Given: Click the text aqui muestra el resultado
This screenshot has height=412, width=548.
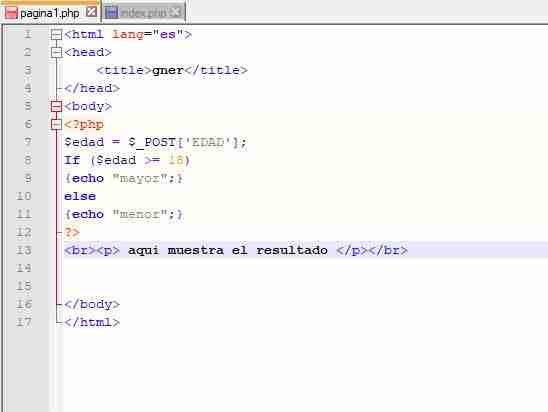Looking at the screenshot, I should click(x=228, y=250).
